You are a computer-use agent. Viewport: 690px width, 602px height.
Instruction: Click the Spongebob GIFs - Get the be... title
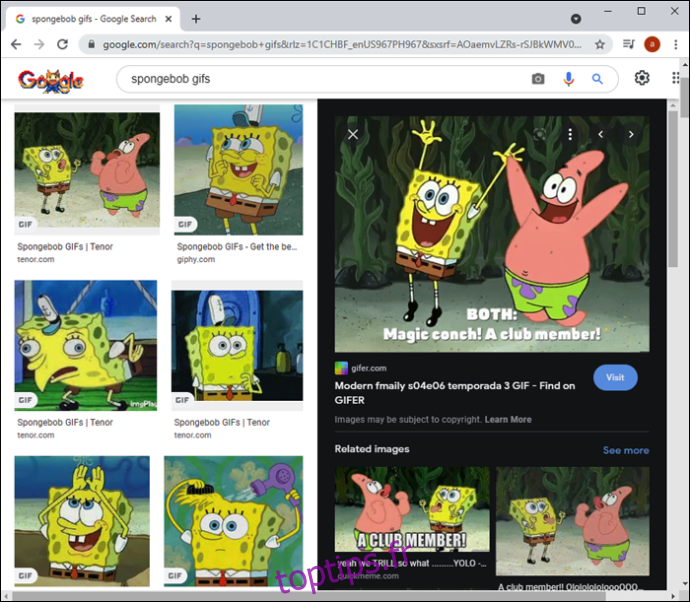pyautogui.click(x=237, y=246)
